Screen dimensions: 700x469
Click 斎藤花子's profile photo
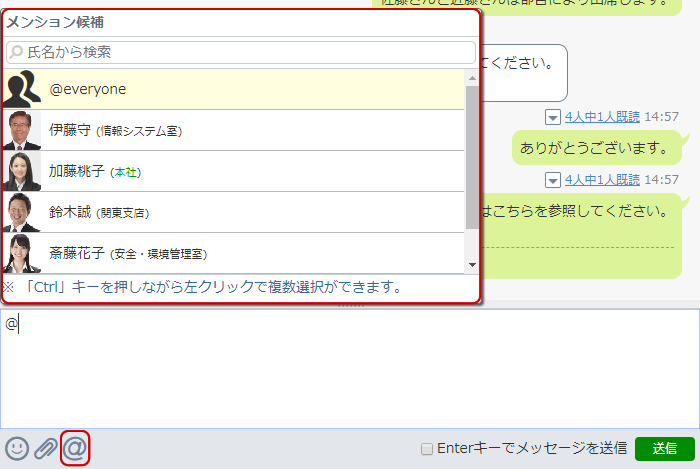22,253
